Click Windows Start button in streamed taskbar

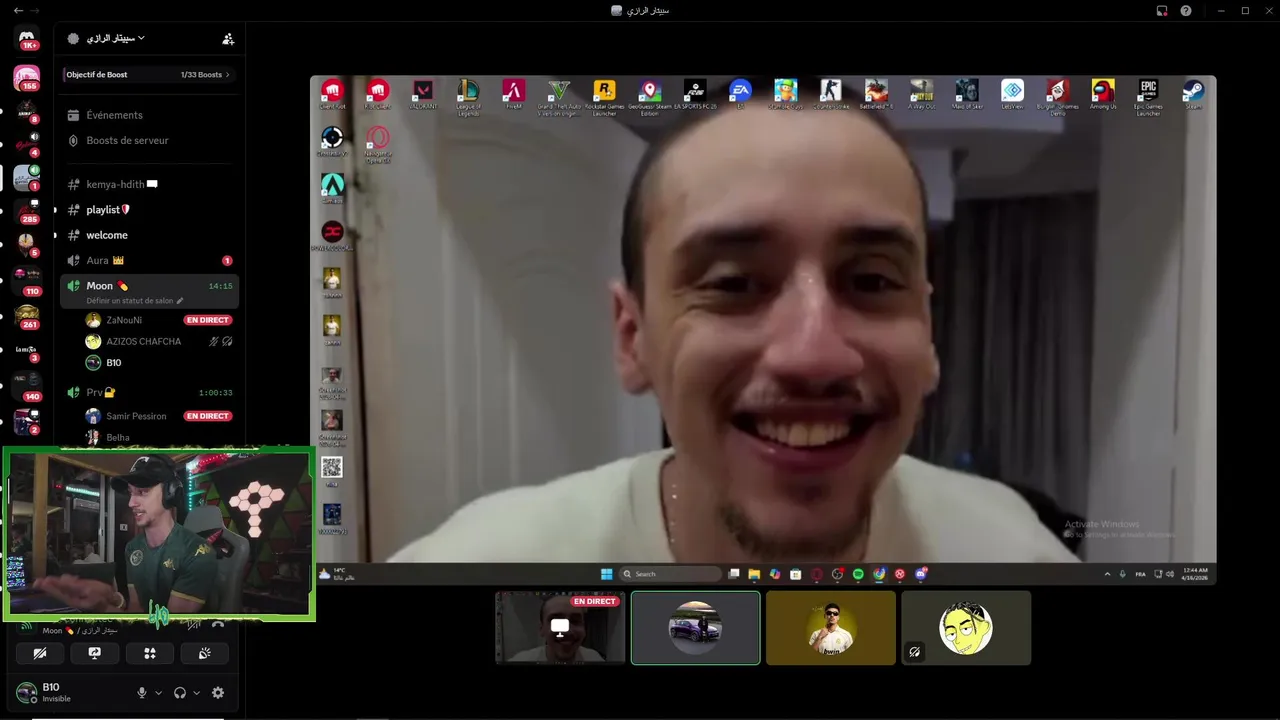click(606, 574)
